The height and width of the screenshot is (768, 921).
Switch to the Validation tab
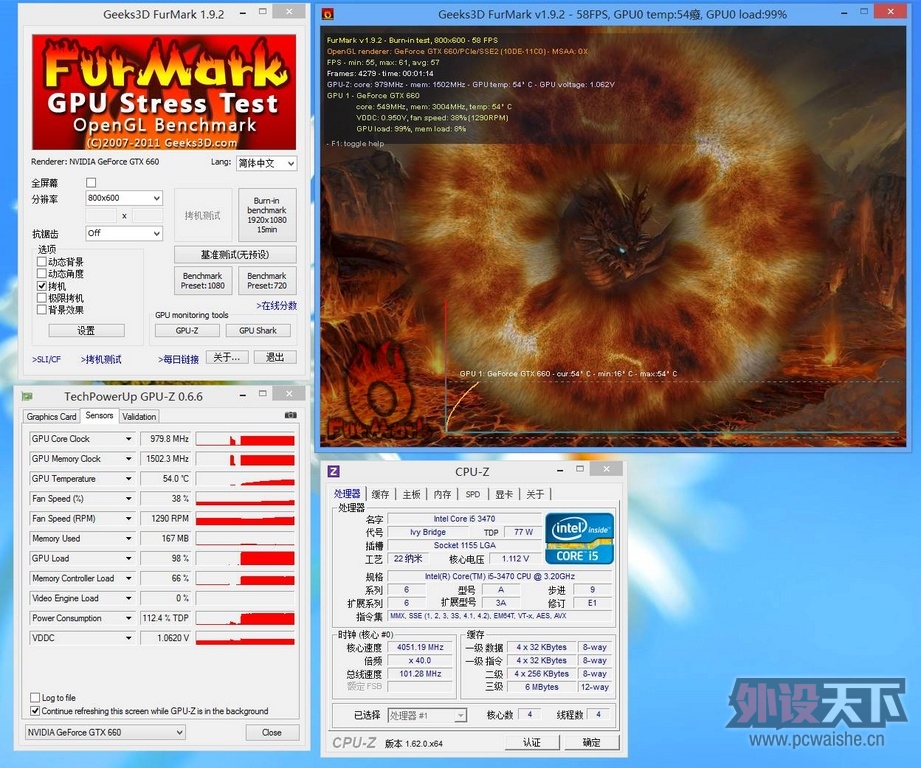point(139,416)
